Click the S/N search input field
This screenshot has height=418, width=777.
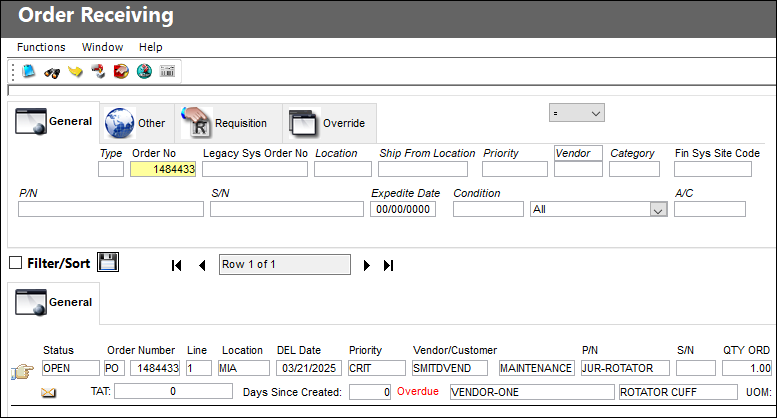click(287, 209)
